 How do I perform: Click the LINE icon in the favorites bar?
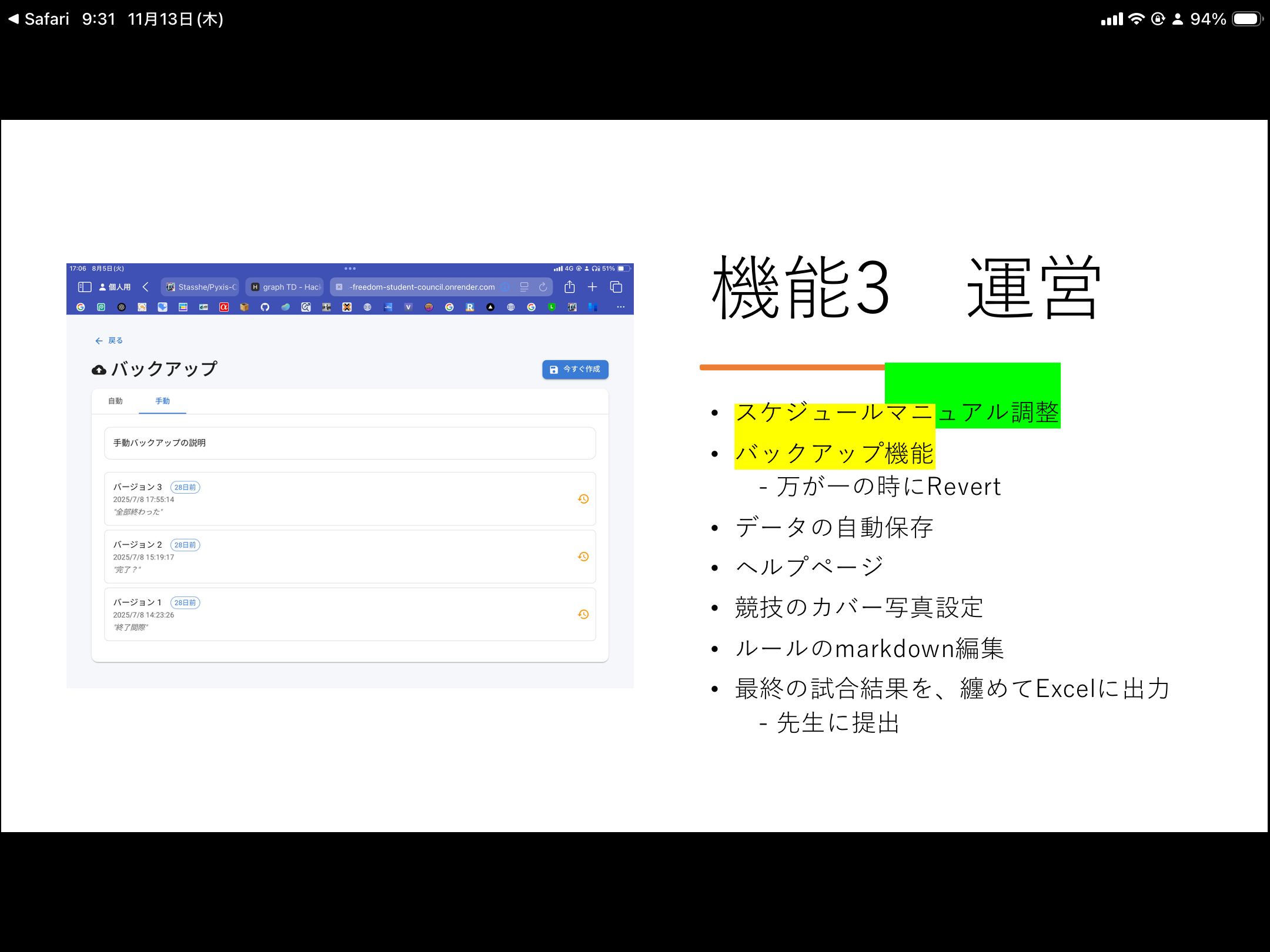pyautogui.click(x=551, y=307)
